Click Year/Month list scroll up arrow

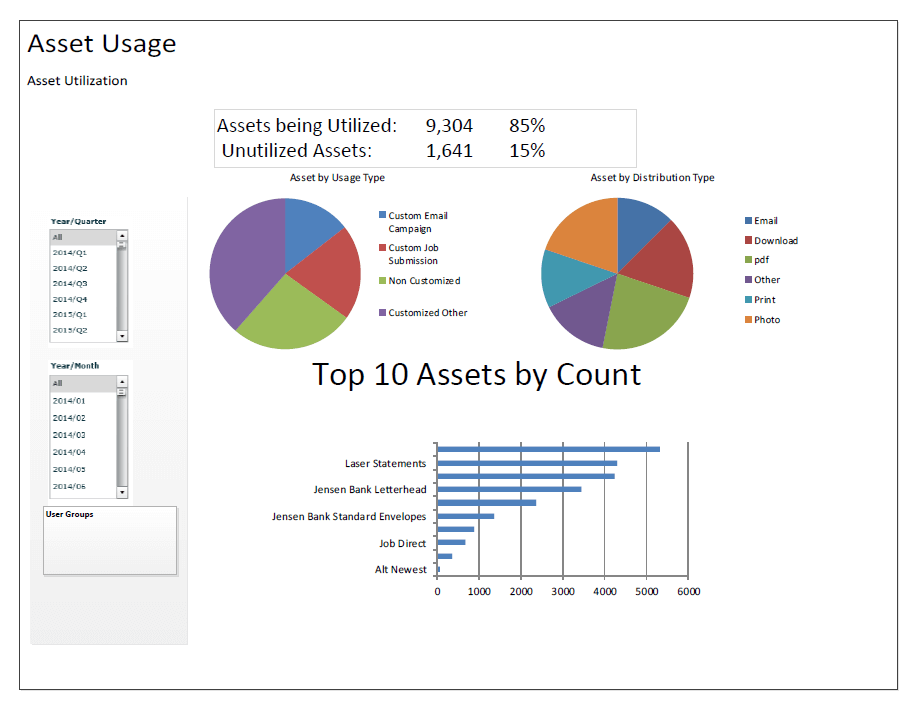click(x=122, y=382)
